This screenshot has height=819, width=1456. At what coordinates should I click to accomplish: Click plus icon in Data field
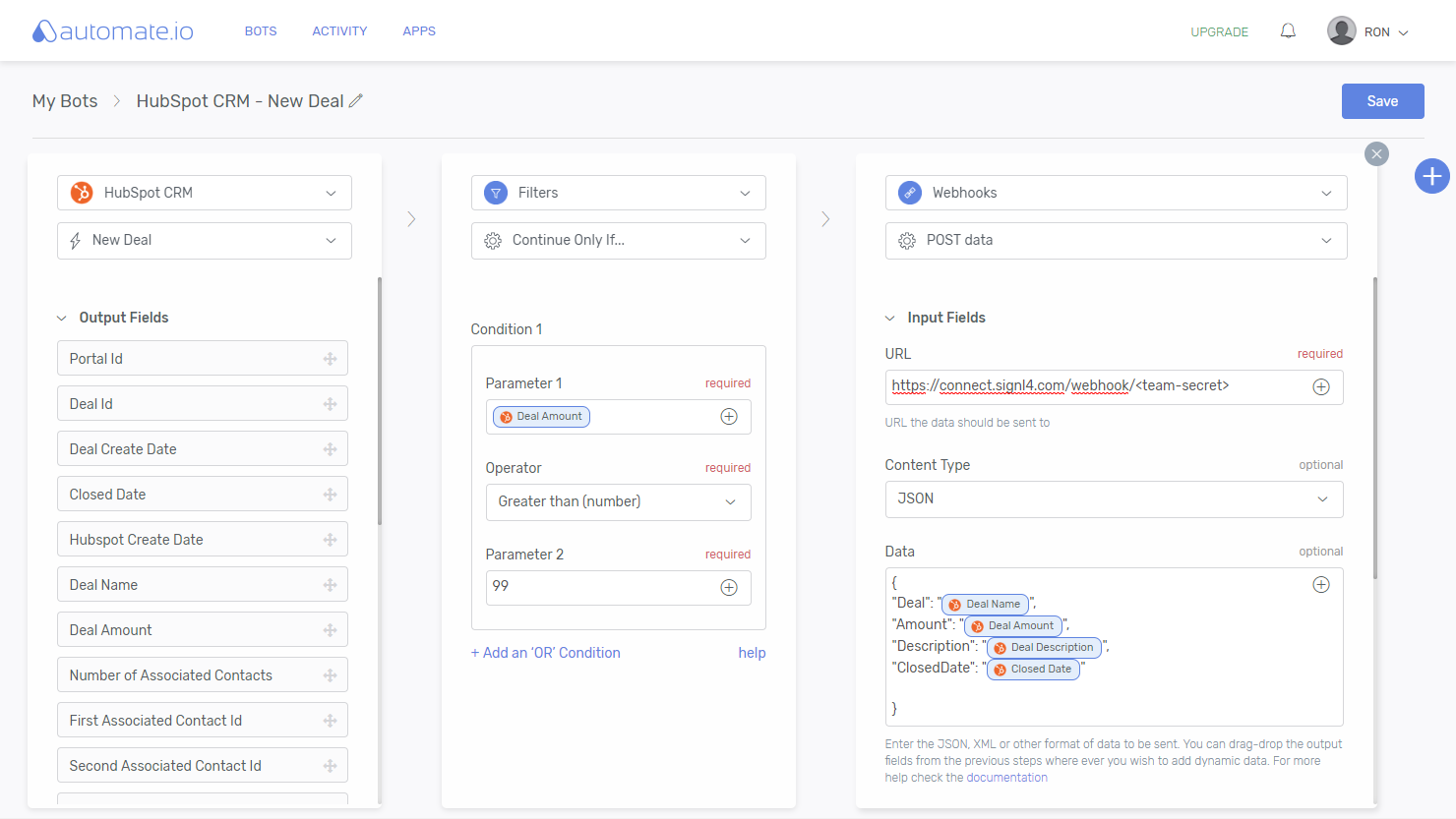1321,585
